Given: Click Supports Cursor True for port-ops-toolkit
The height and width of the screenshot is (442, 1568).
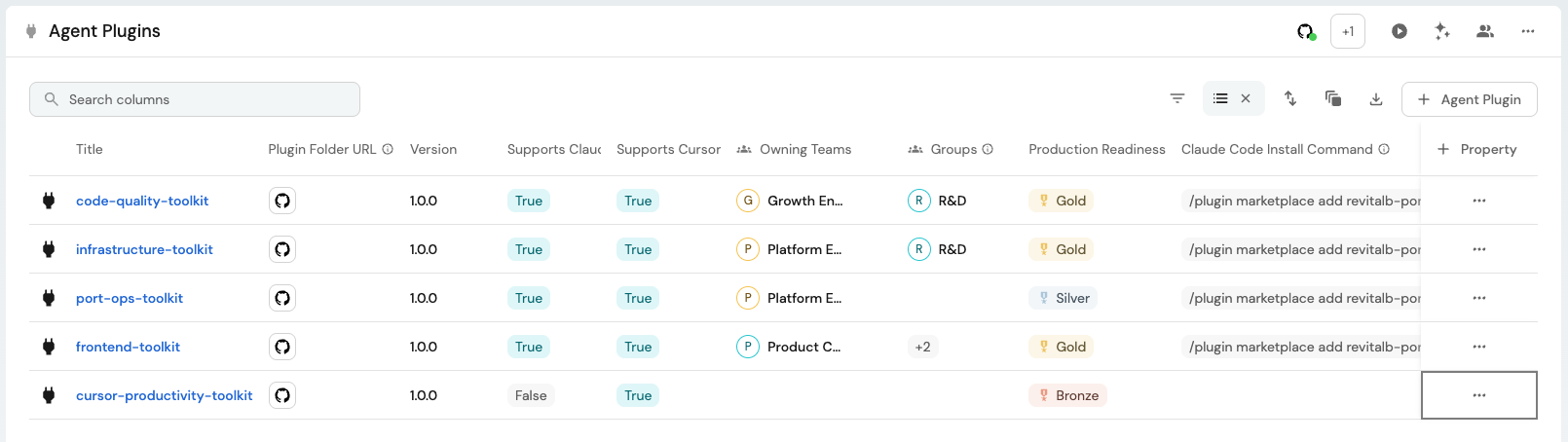Looking at the screenshot, I should tap(638, 298).
